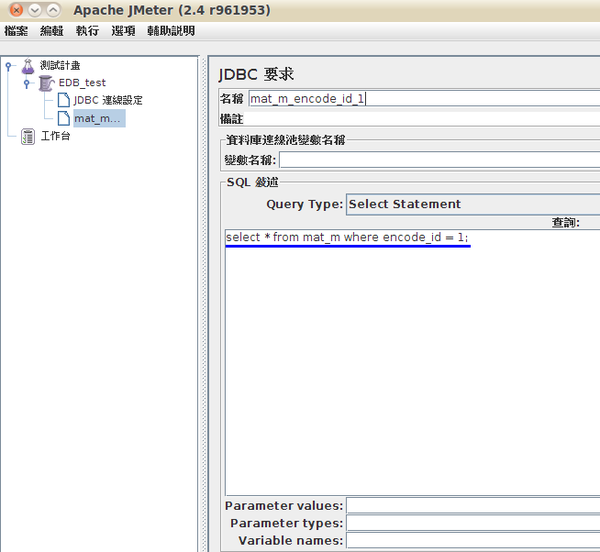
Task: Select the 工作台 tree item
Action: click(55, 136)
